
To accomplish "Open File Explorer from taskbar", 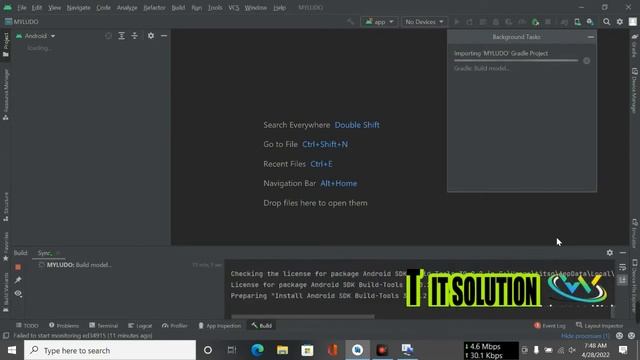I will tap(282, 350).
